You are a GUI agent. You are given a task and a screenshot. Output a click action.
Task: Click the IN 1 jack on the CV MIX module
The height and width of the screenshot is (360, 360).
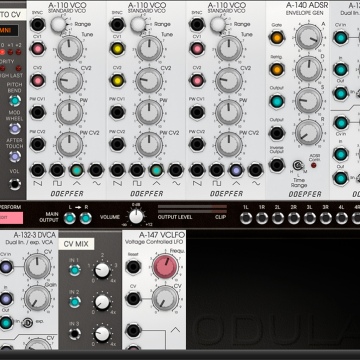coord(75,270)
